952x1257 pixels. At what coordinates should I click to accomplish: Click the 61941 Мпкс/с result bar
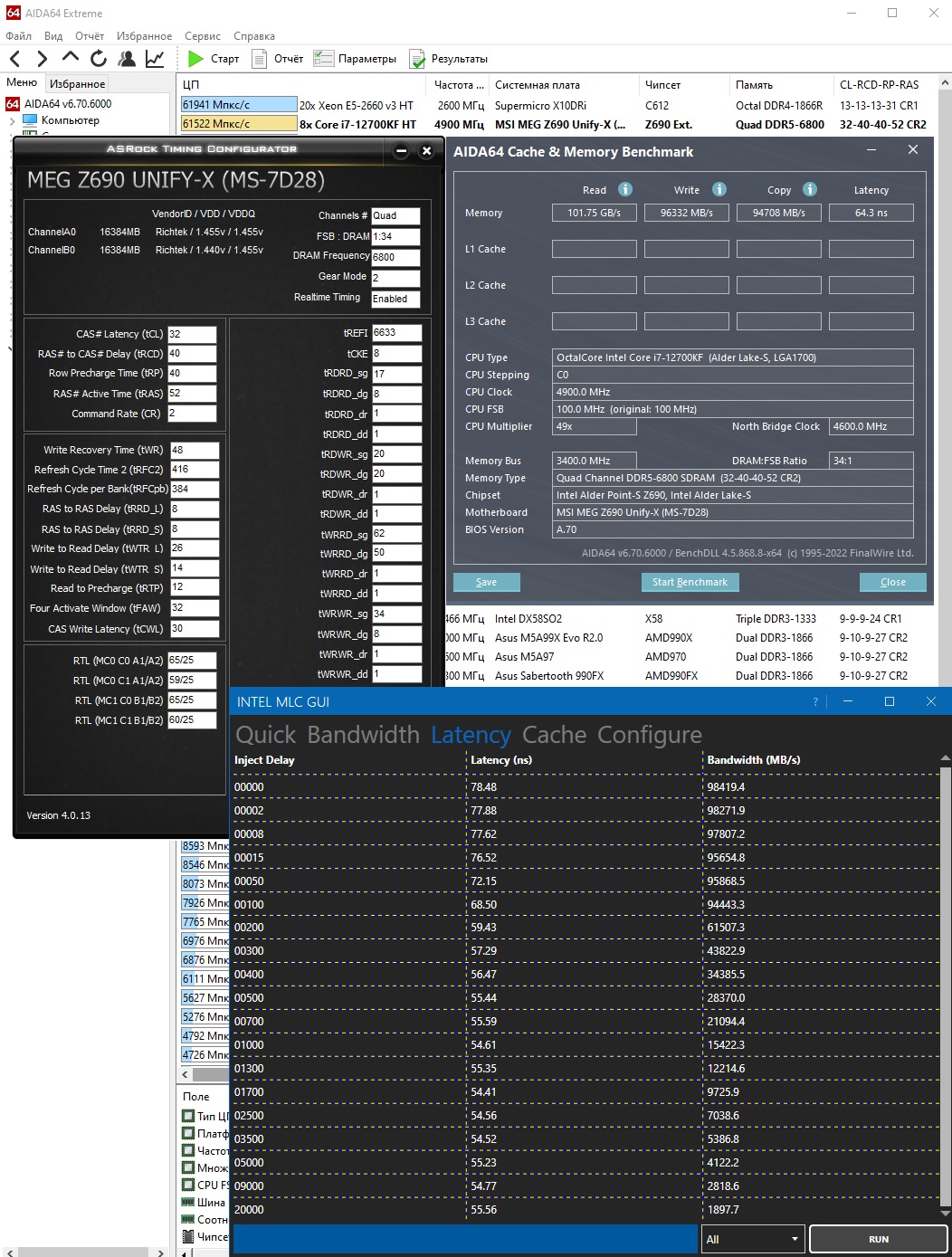point(239,104)
